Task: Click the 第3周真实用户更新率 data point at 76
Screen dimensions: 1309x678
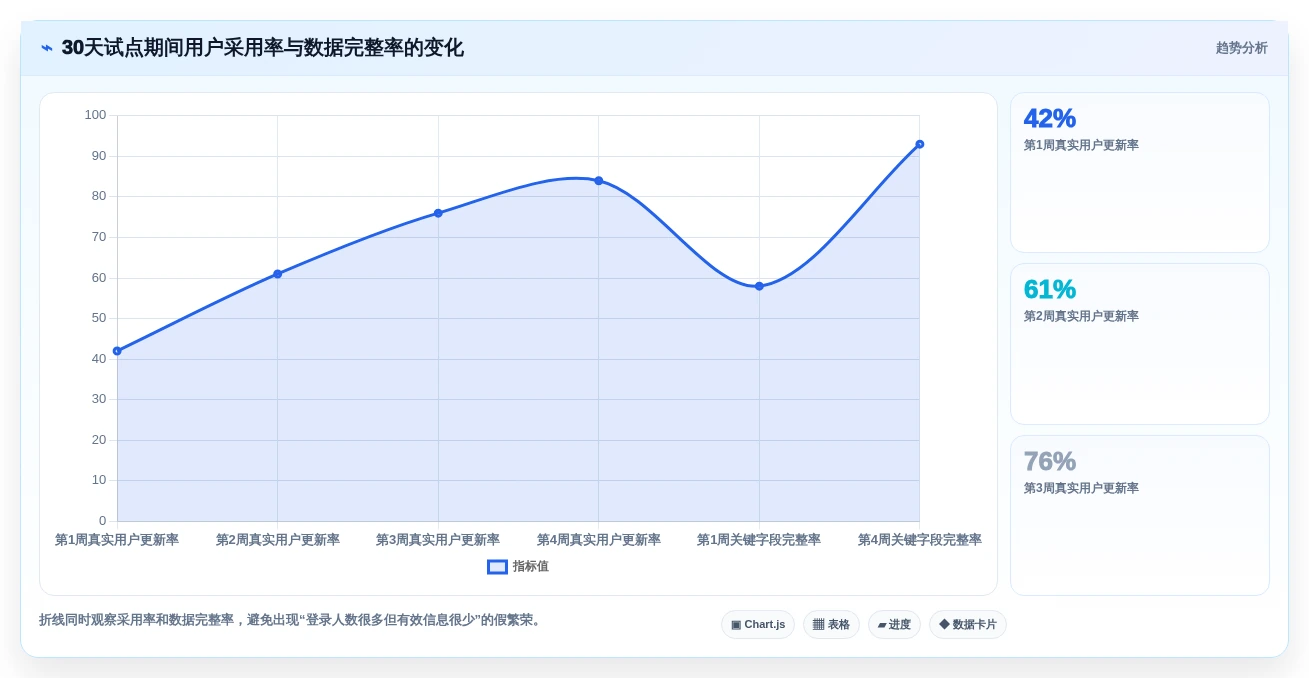Action: coord(438,213)
